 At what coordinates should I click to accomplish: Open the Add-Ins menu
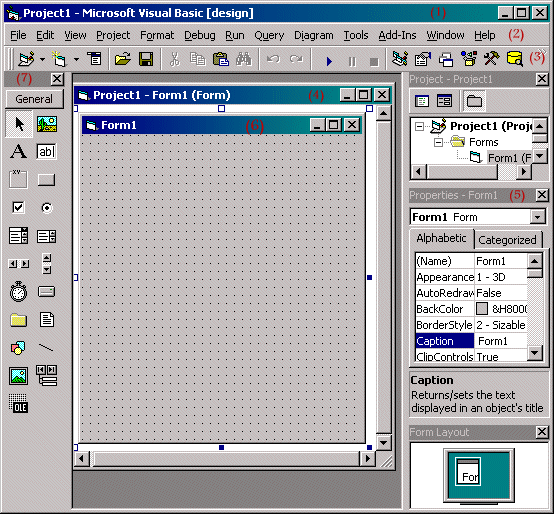(x=397, y=35)
